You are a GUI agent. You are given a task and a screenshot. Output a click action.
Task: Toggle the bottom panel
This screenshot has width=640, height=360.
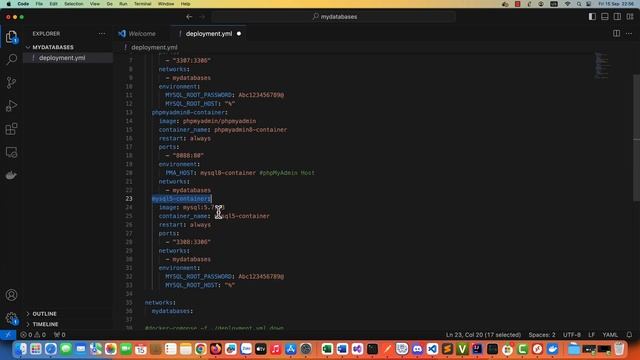pos(605,17)
